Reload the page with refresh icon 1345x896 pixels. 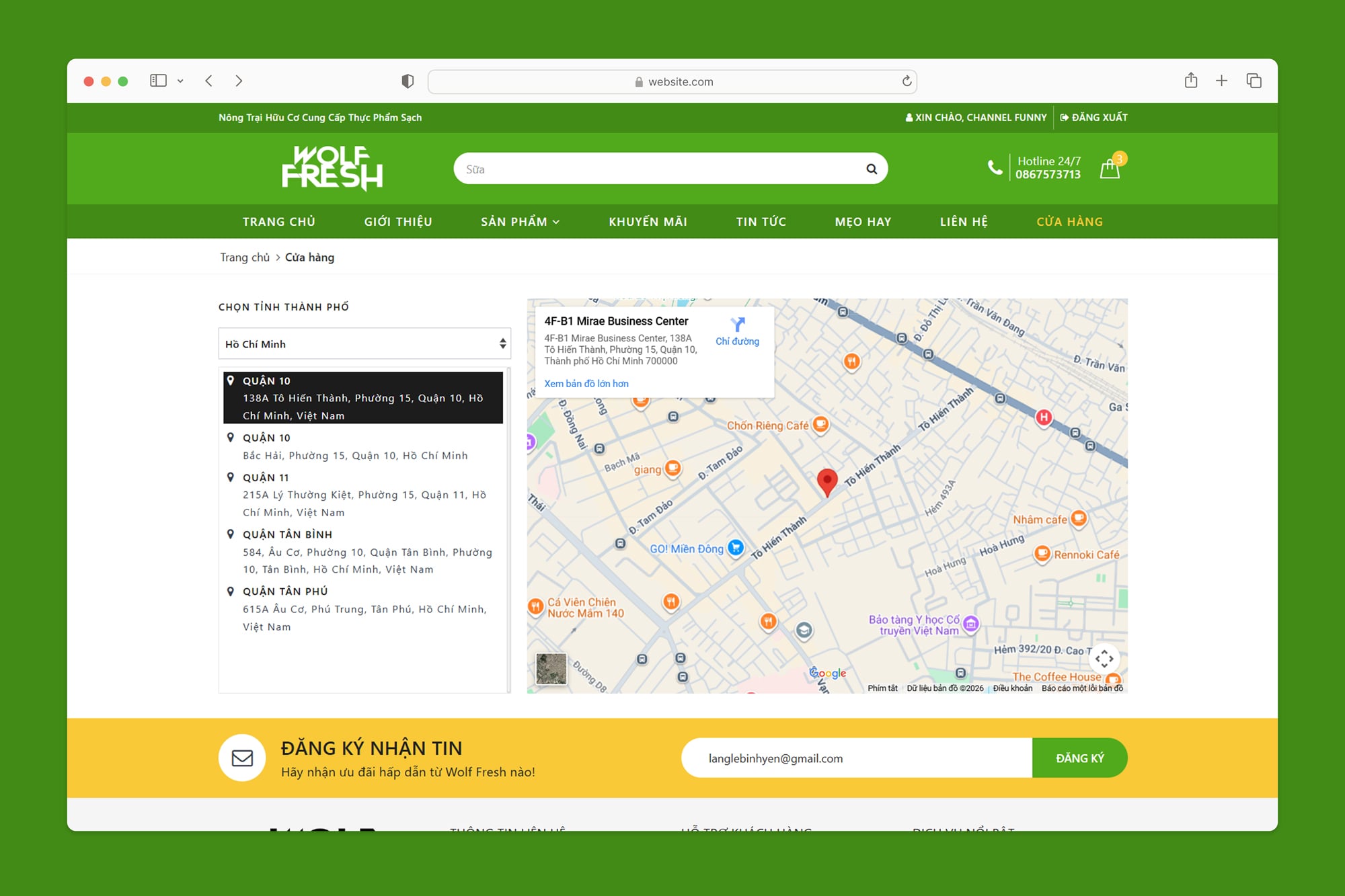tap(907, 81)
